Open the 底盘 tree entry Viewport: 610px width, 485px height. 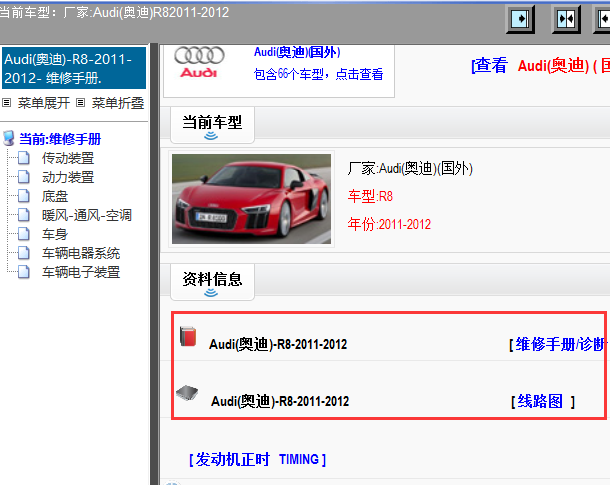[x=55, y=196]
